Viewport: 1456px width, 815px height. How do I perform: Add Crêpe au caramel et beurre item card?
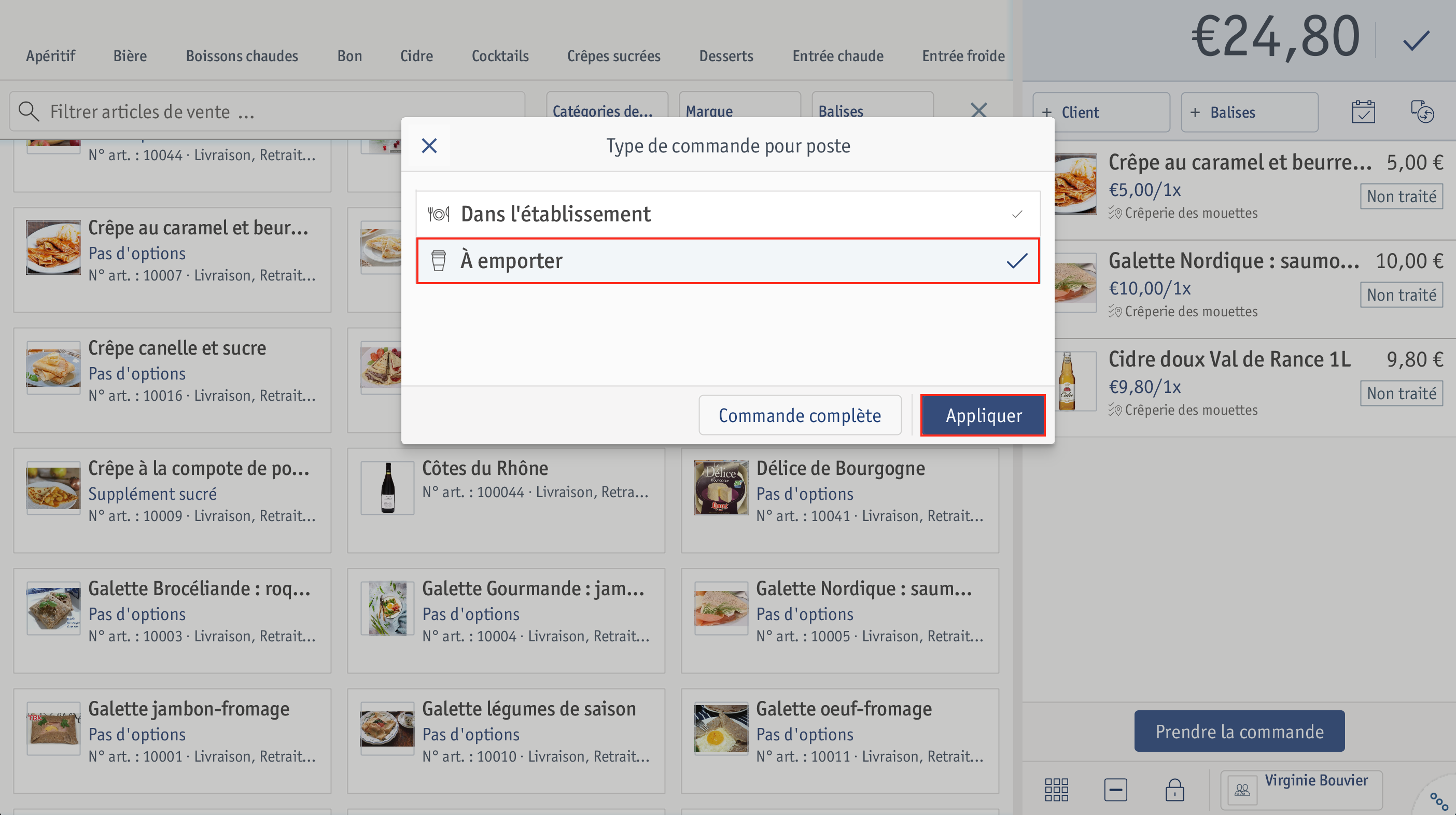(x=172, y=260)
